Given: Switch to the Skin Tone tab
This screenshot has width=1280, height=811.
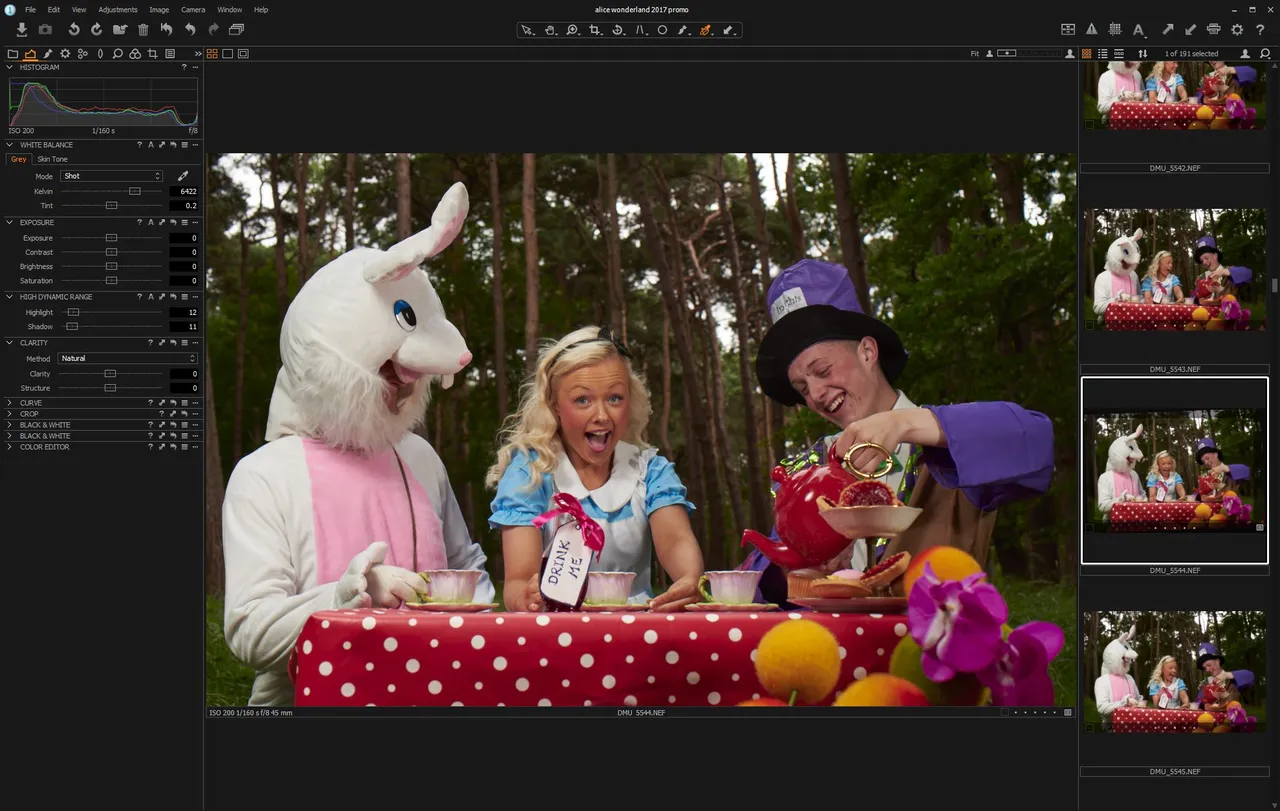Looking at the screenshot, I should (53, 159).
